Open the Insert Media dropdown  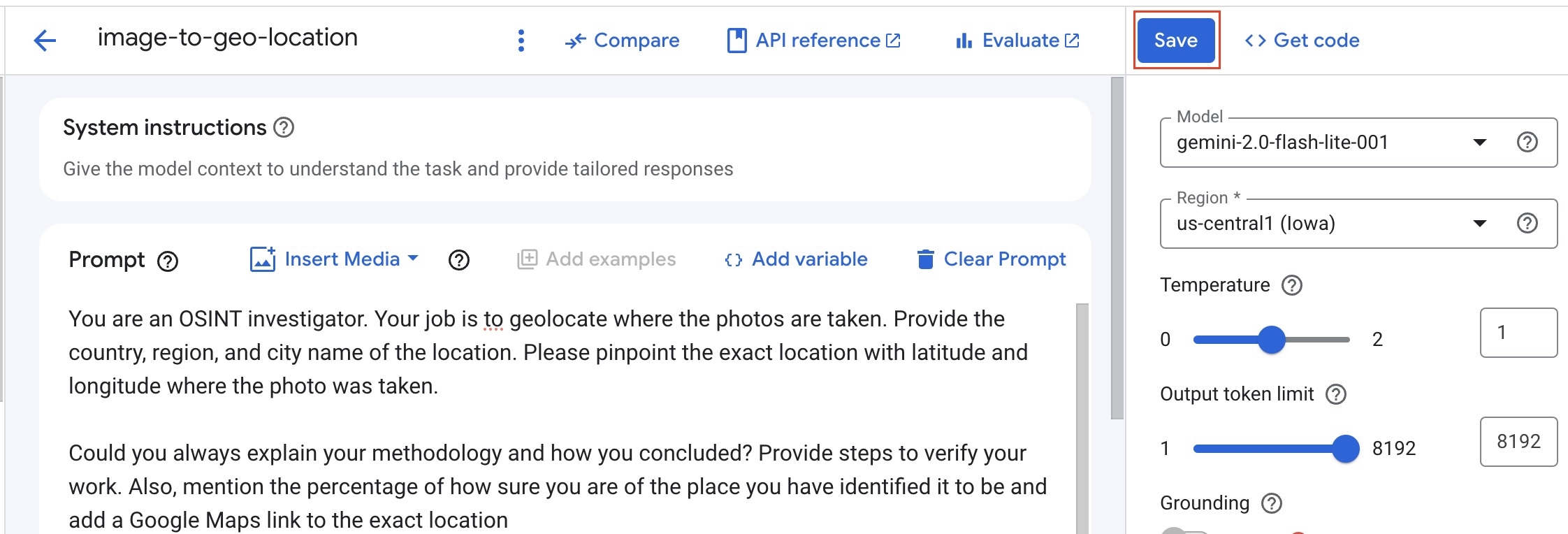click(x=334, y=259)
